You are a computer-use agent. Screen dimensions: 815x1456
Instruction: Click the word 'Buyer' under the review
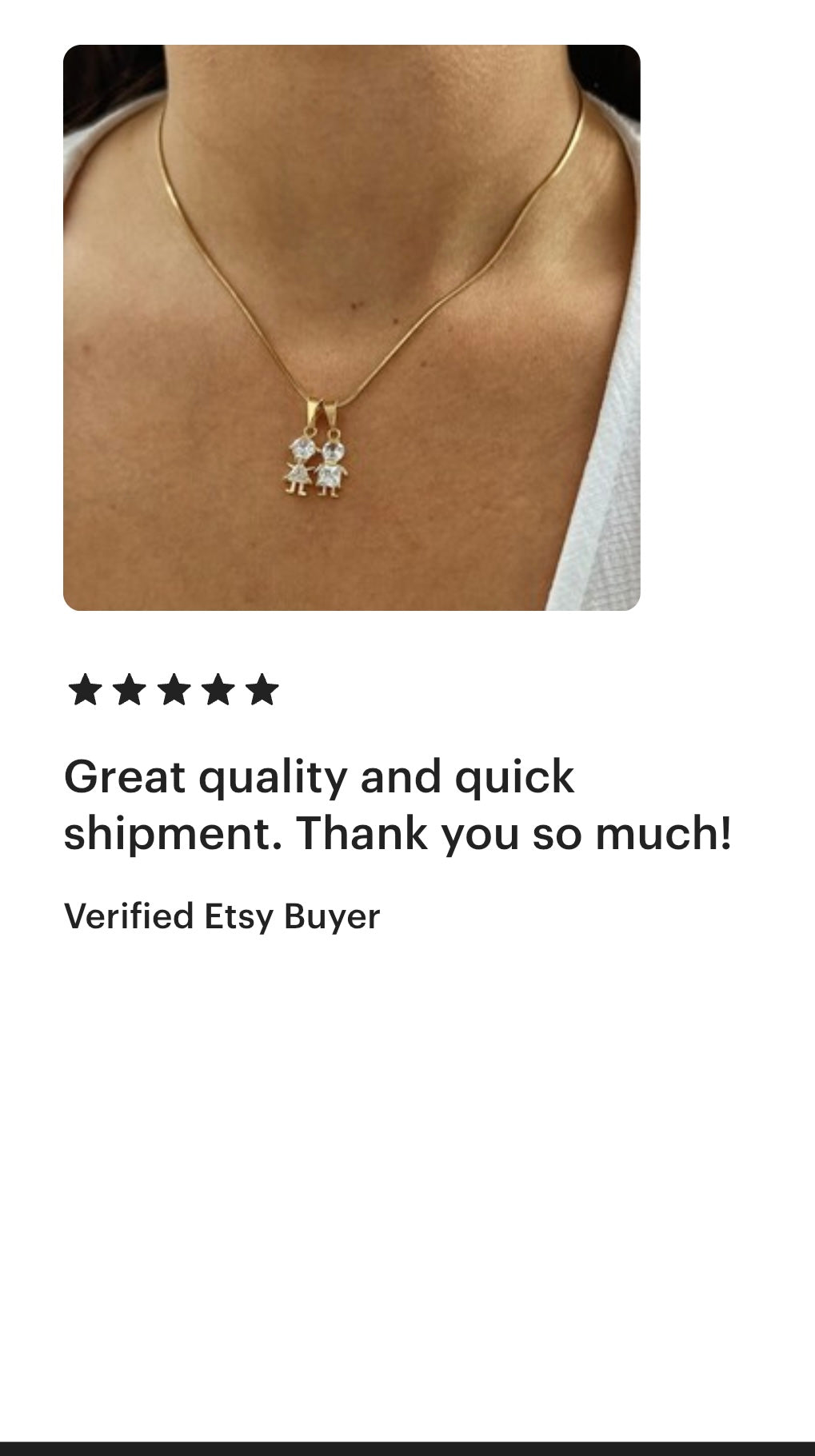(x=332, y=917)
